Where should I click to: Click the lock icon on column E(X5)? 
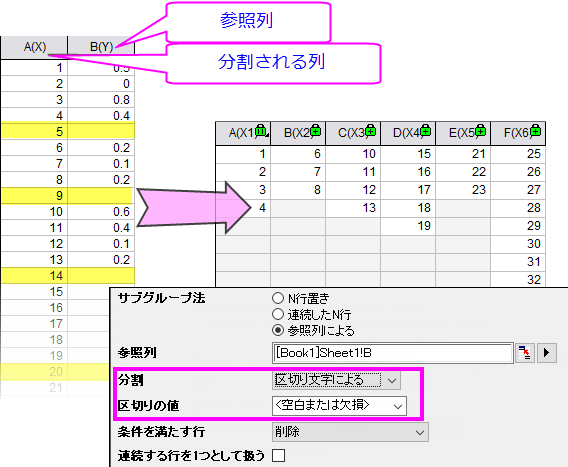tap(480, 130)
